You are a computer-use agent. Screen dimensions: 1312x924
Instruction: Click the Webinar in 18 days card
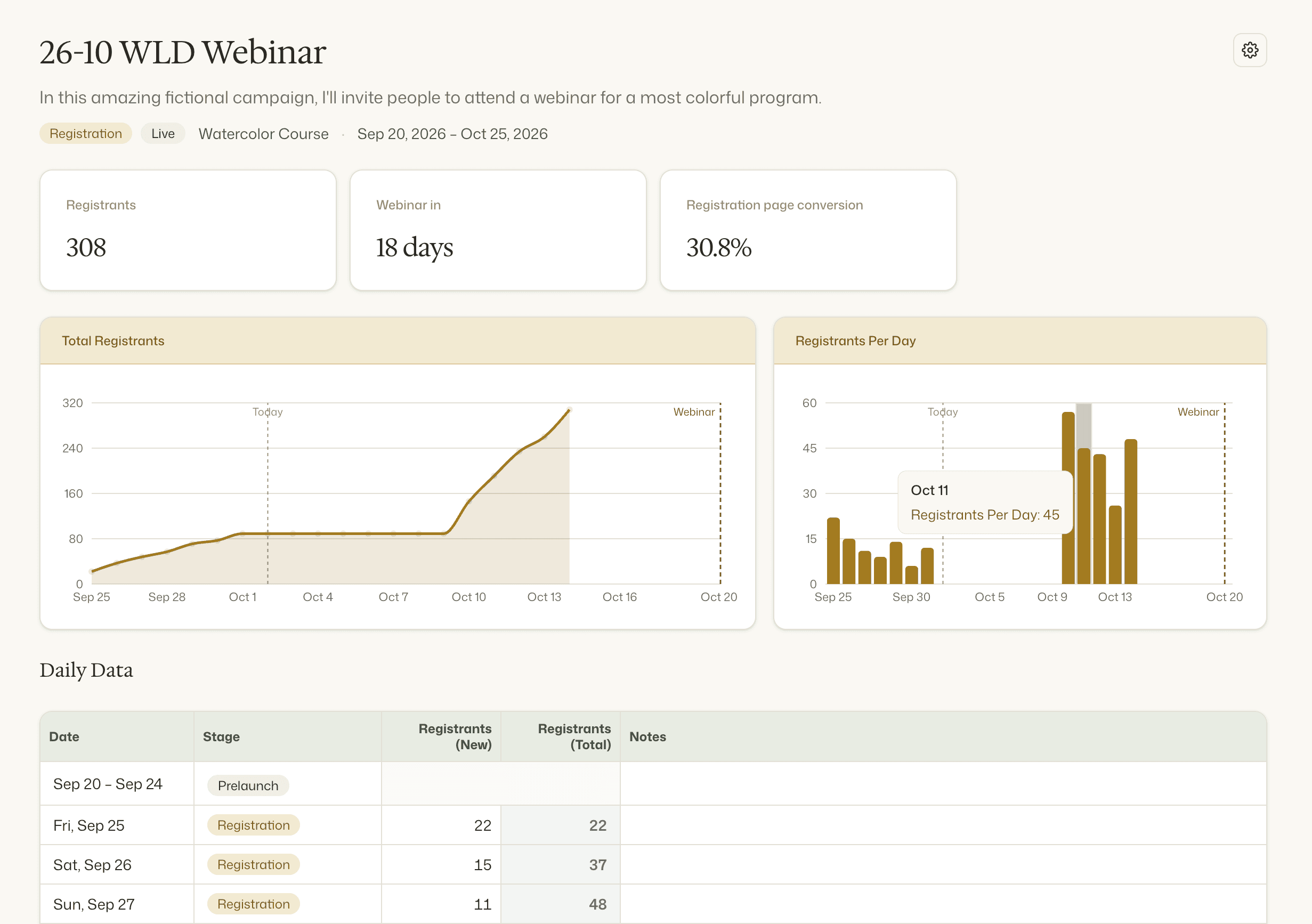(x=498, y=230)
